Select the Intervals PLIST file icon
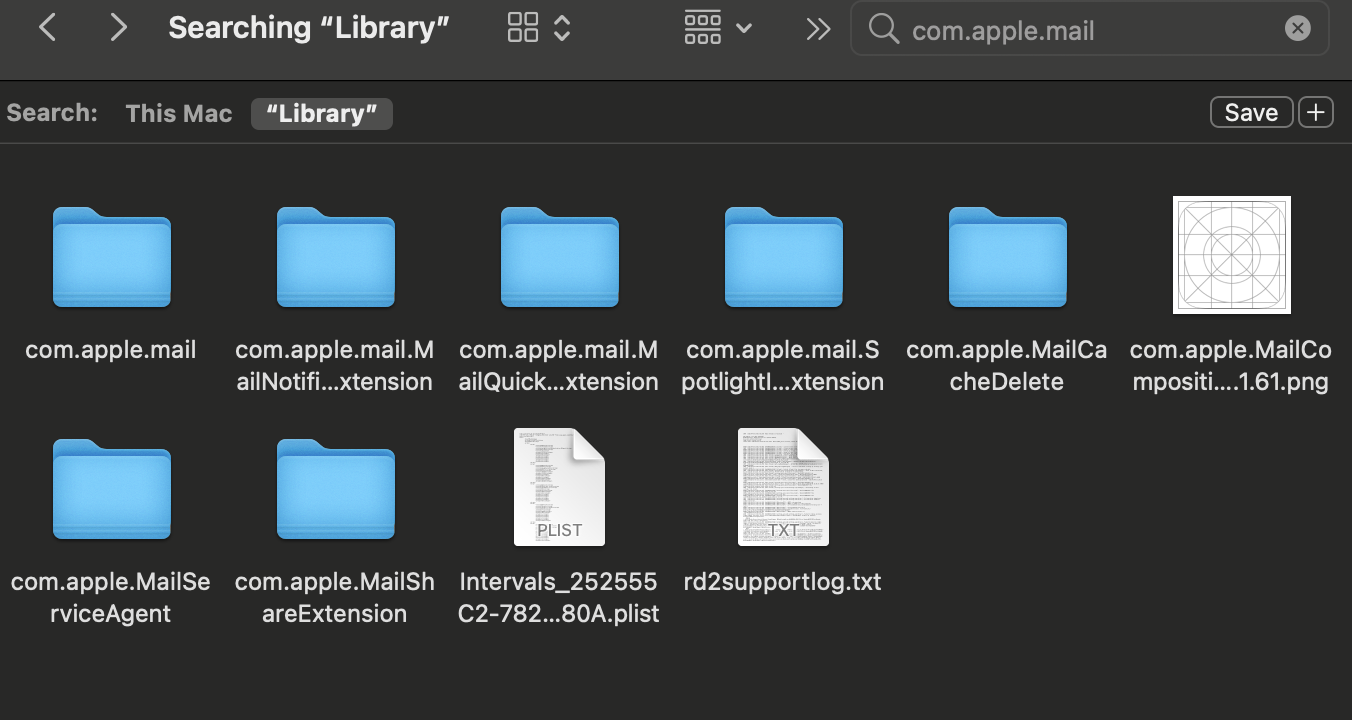Image resolution: width=1352 pixels, height=720 pixels. click(x=560, y=487)
